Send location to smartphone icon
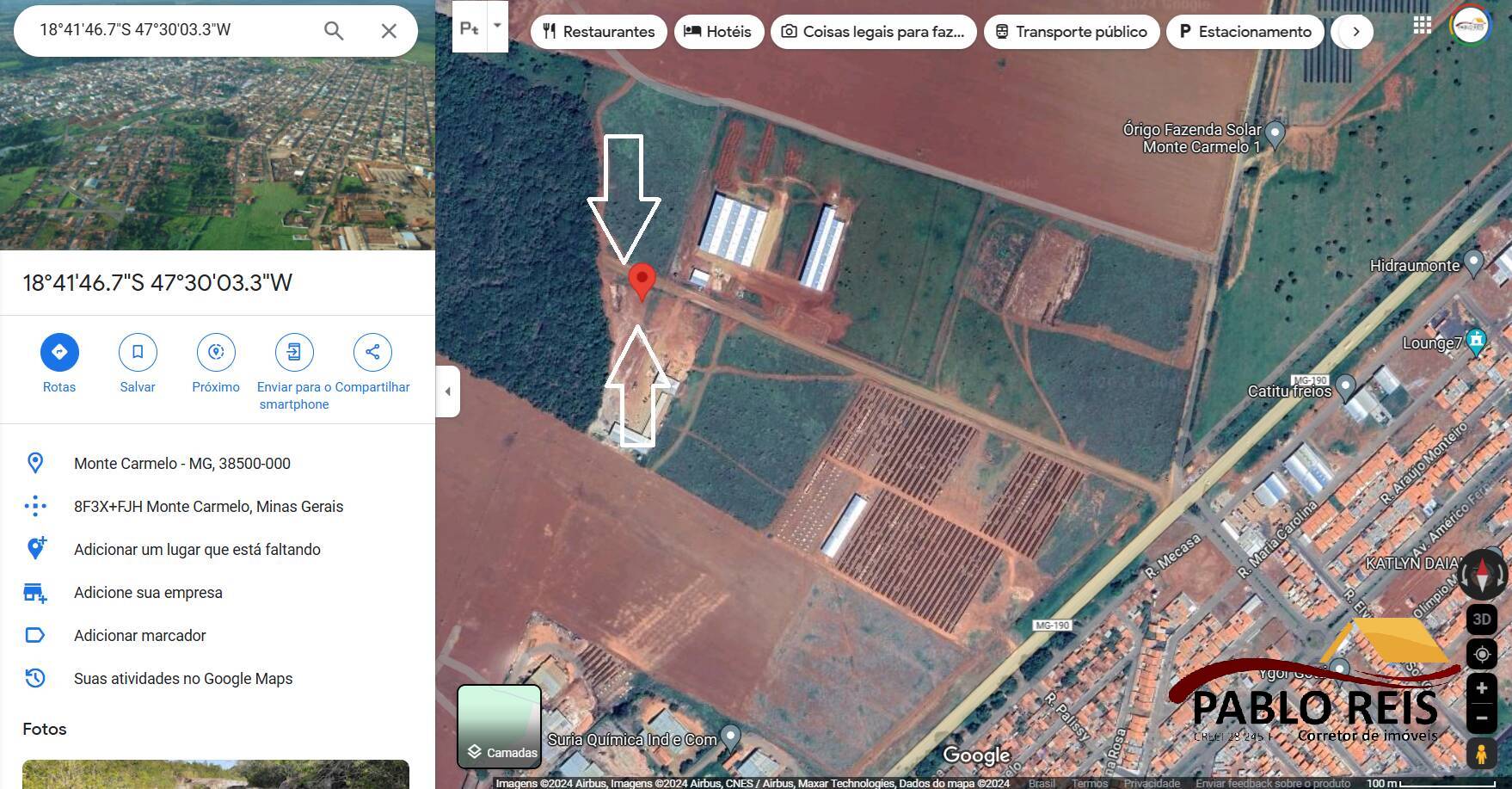This screenshot has height=789, width=1512. pyautogui.click(x=294, y=352)
